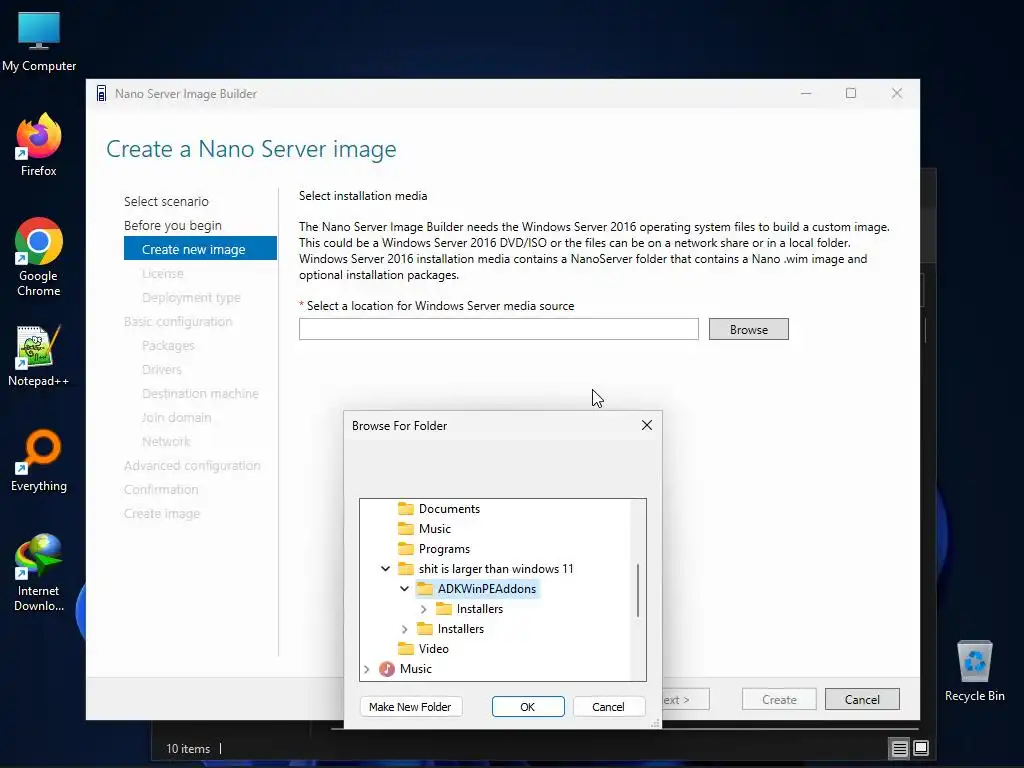
Task: Go to Before you begin step
Action: click(172, 225)
